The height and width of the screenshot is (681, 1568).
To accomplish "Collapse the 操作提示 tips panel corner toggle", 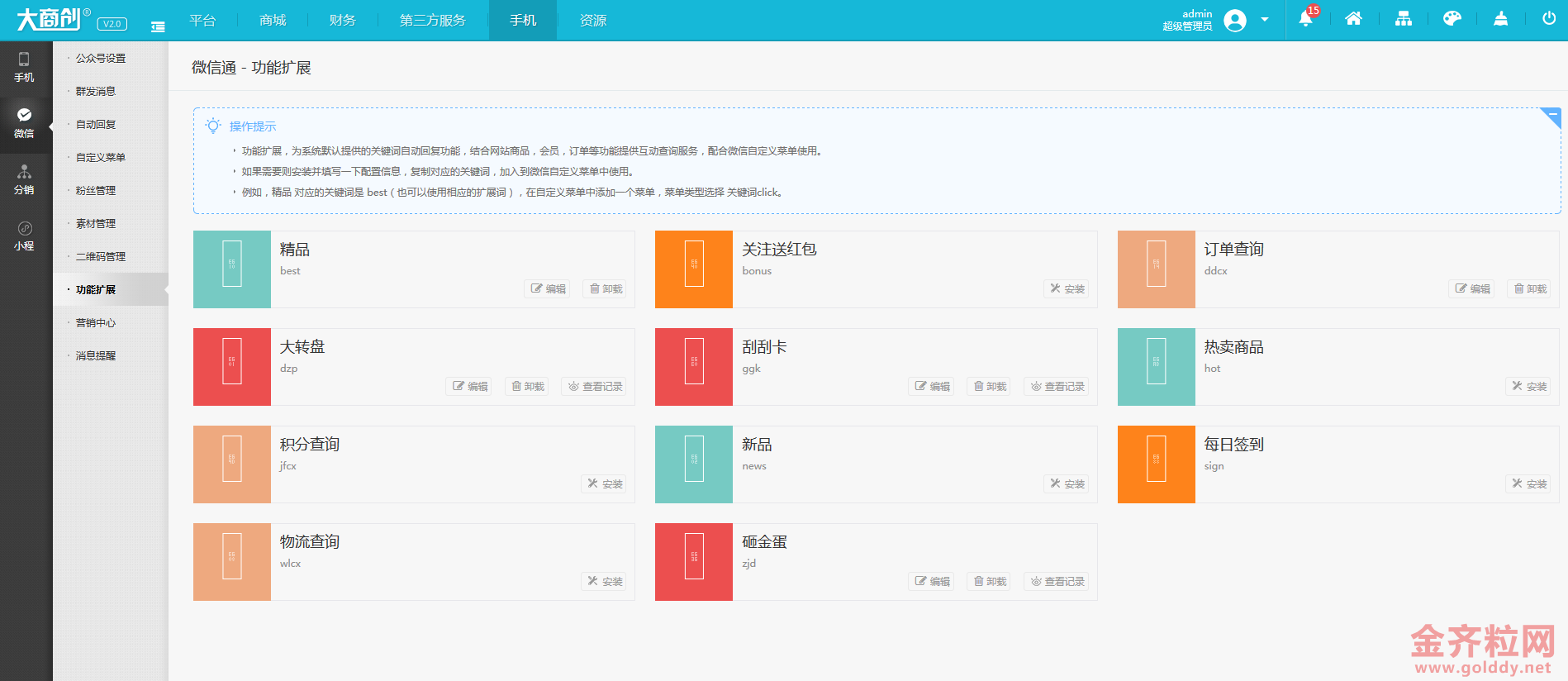I will point(1552,116).
